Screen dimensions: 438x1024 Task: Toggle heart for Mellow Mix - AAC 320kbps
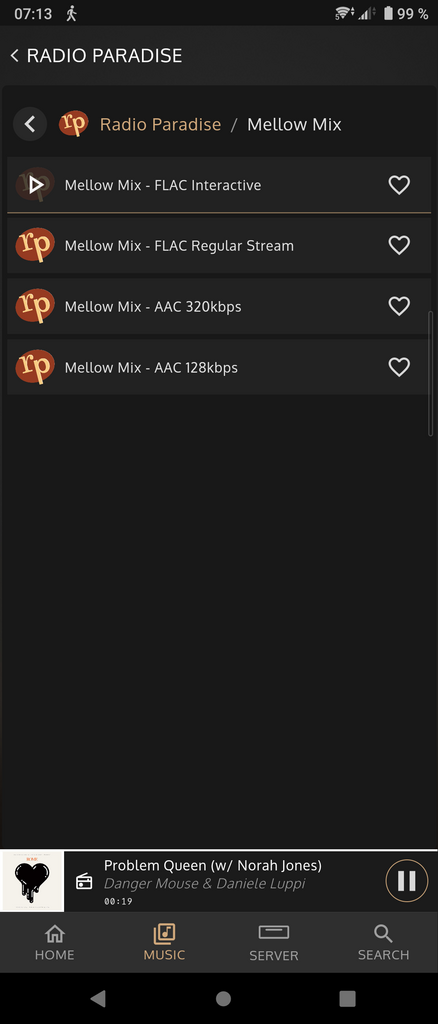pos(399,306)
